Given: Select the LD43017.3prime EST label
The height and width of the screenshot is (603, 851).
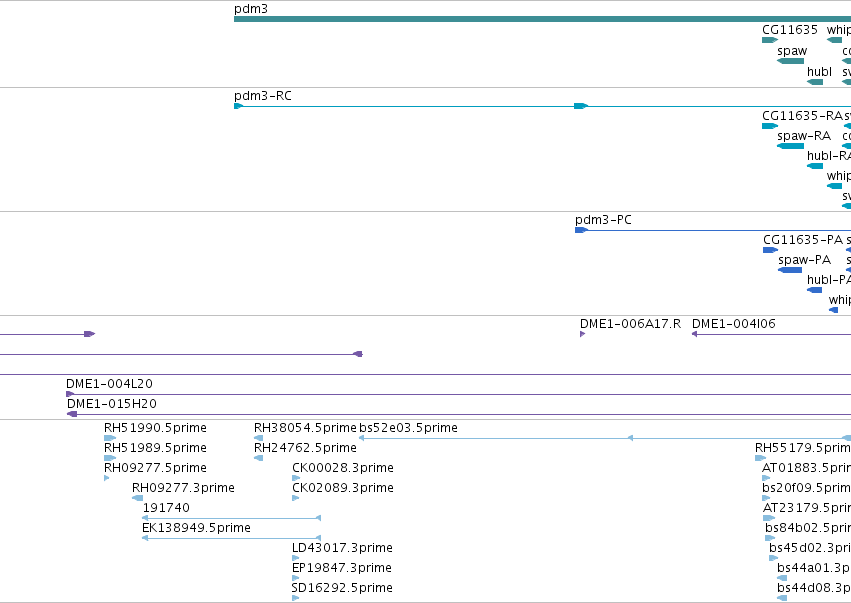Looking at the screenshot, I should (342, 548).
